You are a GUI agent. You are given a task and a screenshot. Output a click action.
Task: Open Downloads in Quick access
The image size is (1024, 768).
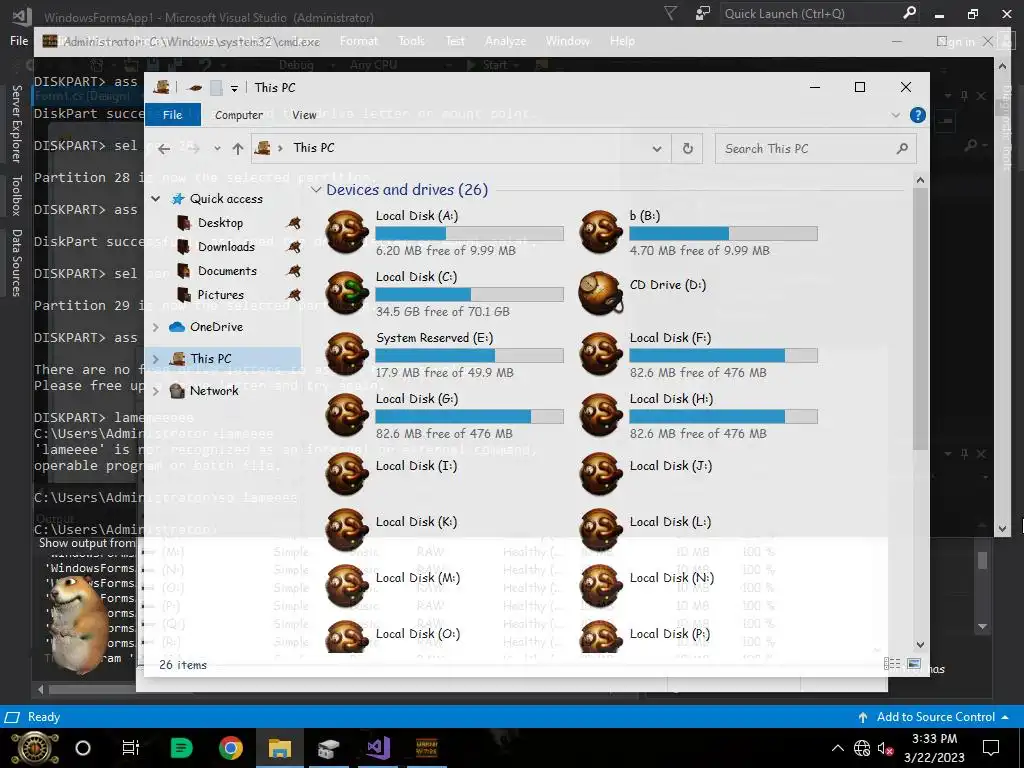[226, 247]
